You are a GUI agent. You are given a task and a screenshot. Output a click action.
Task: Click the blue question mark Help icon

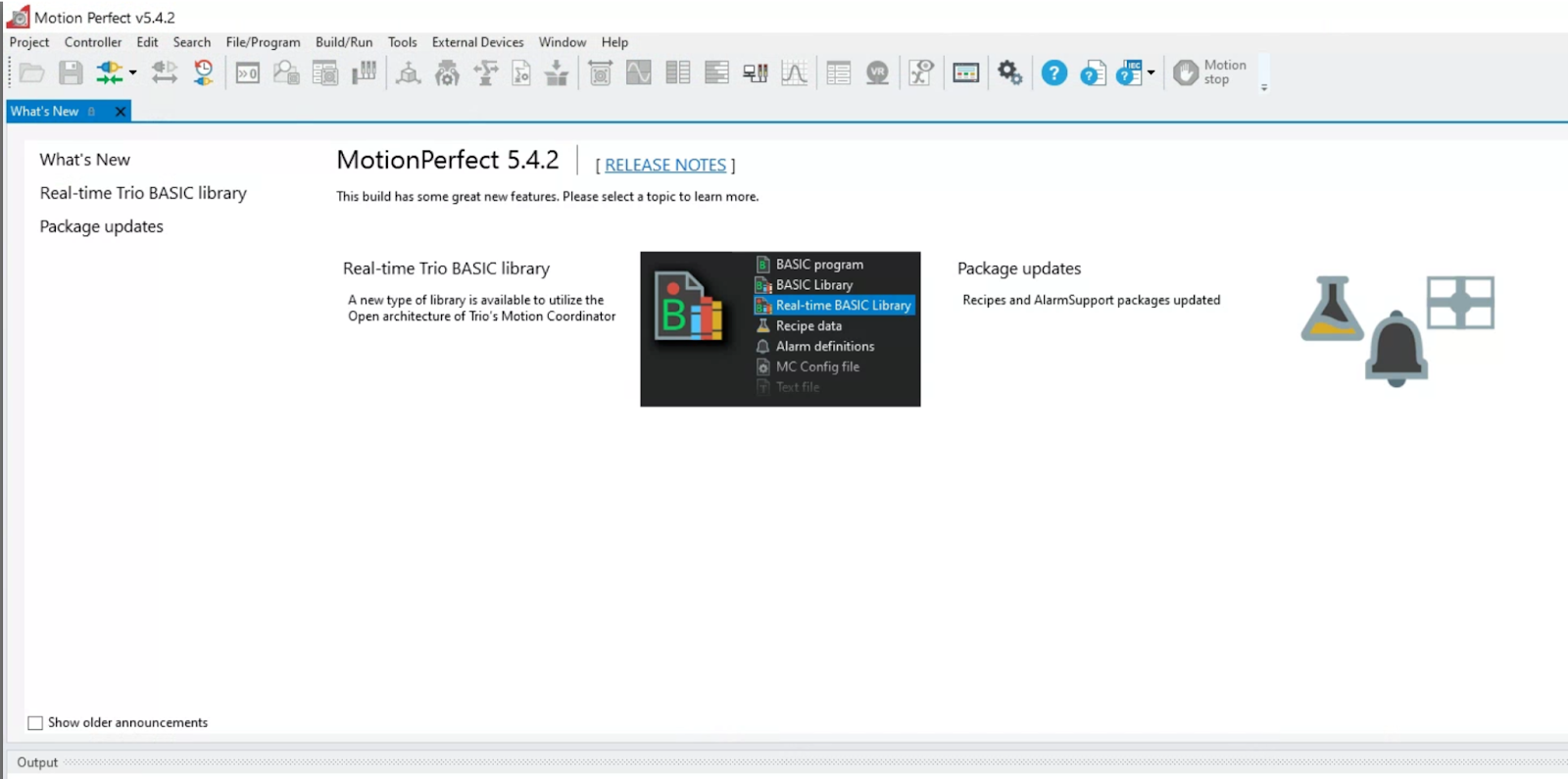point(1054,73)
